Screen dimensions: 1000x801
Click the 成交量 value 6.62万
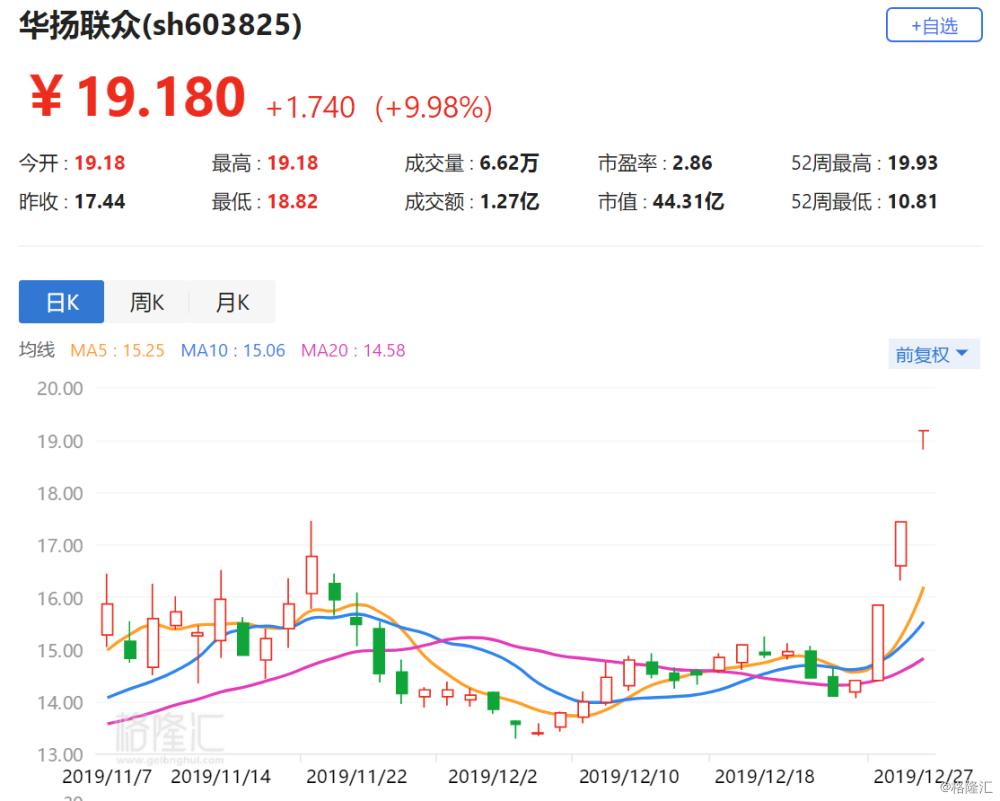coord(509,163)
